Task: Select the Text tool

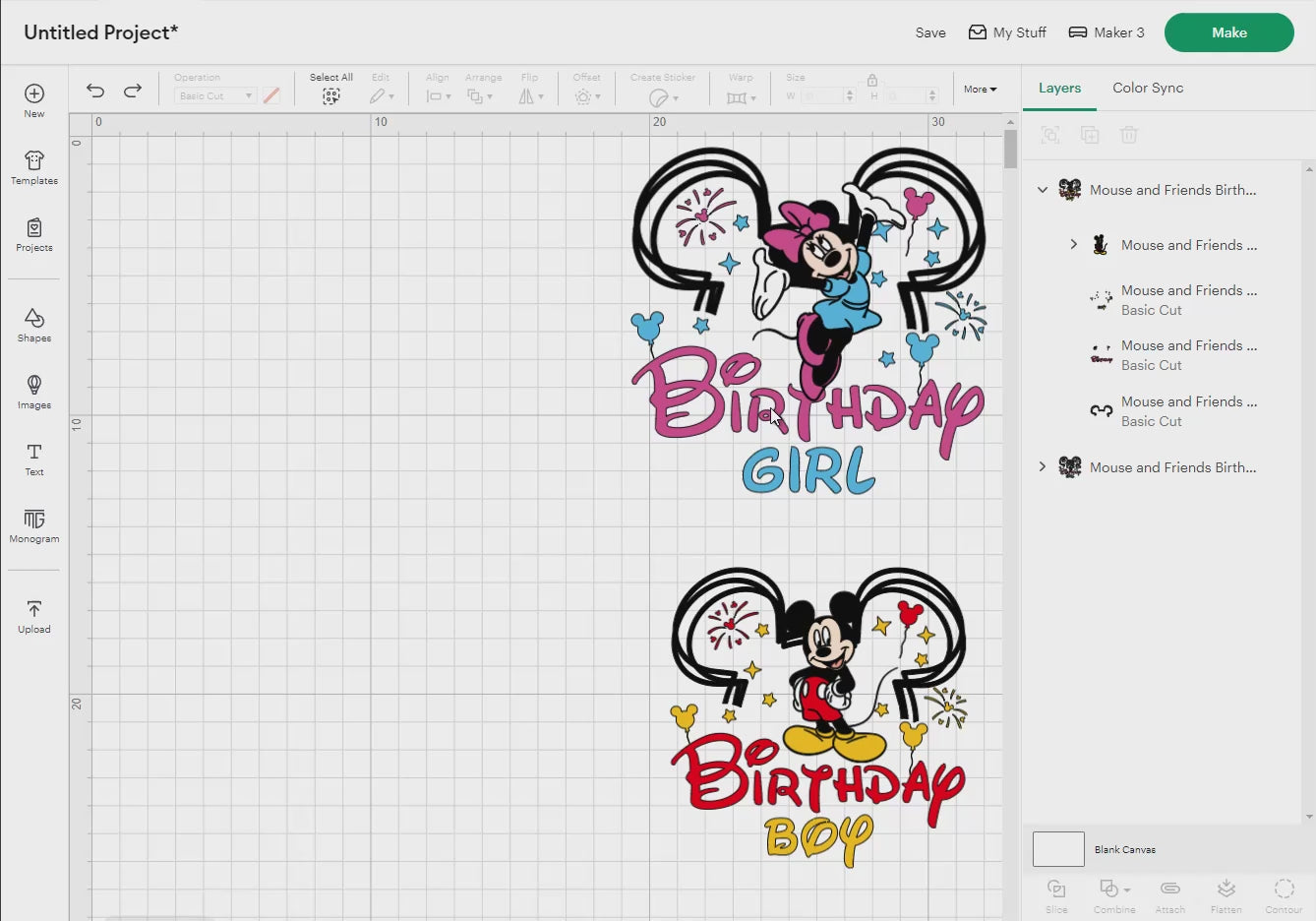Action: pyautogui.click(x=34, y=459)
